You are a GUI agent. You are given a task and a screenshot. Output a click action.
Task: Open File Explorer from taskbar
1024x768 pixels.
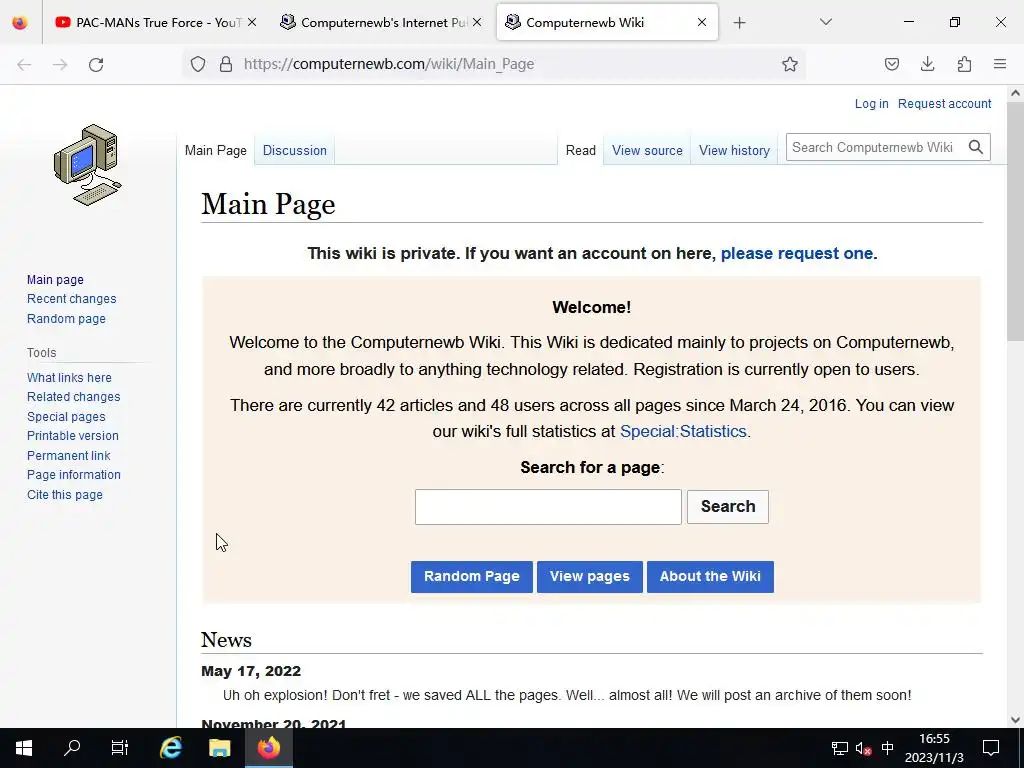(219, 748)
